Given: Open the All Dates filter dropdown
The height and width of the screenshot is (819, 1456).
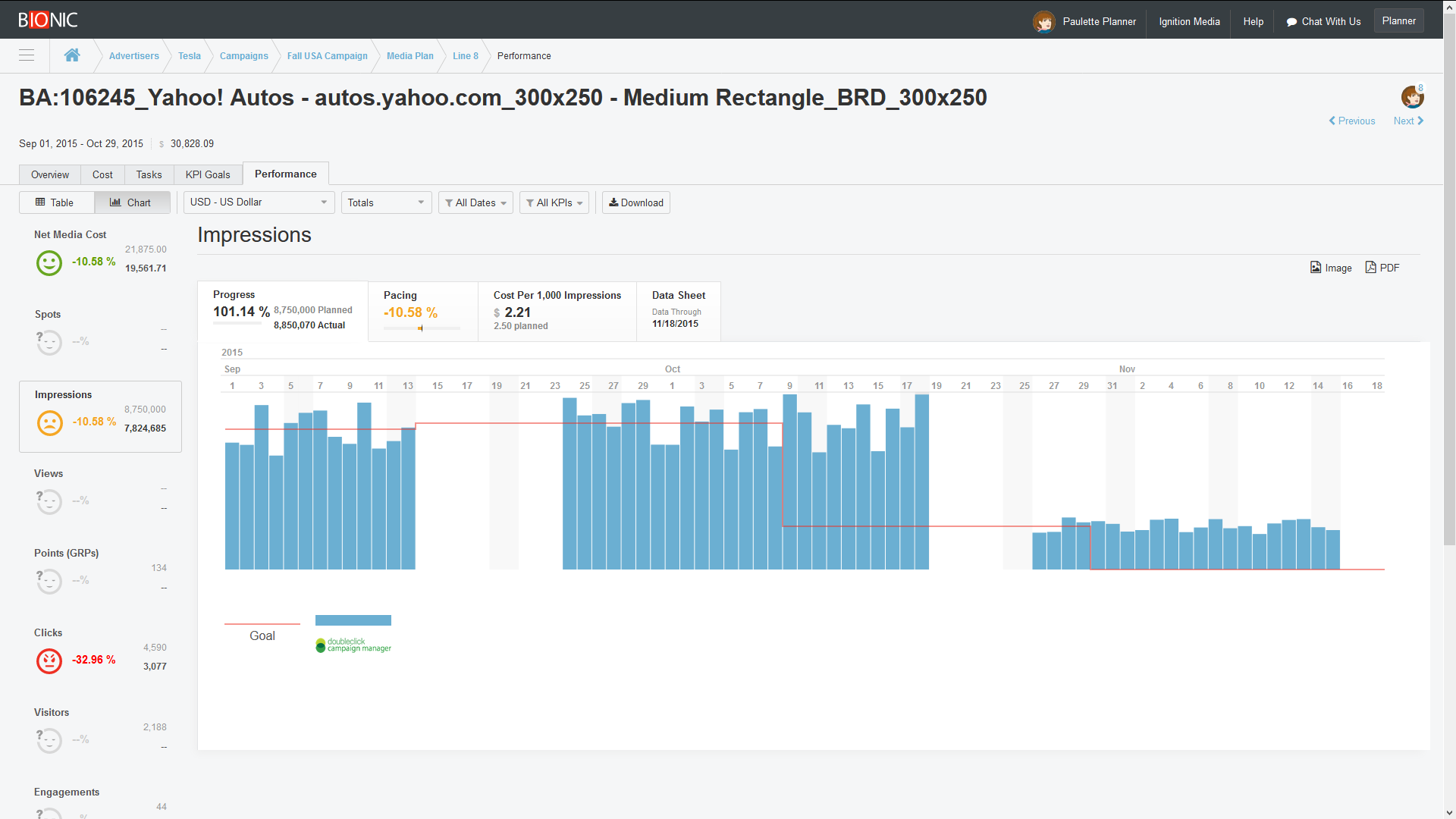Looking at the screenshot, I should (x=475, y=202).
